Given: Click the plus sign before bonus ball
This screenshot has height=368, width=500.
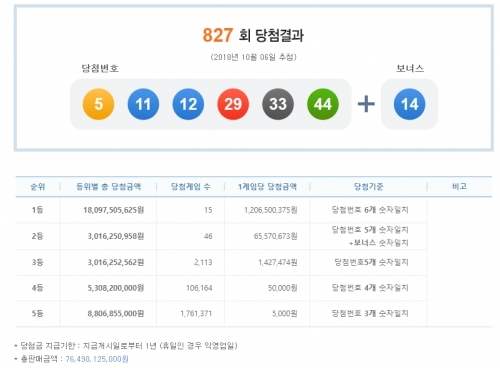Looking at the screenshot, I should coord(366,104).
